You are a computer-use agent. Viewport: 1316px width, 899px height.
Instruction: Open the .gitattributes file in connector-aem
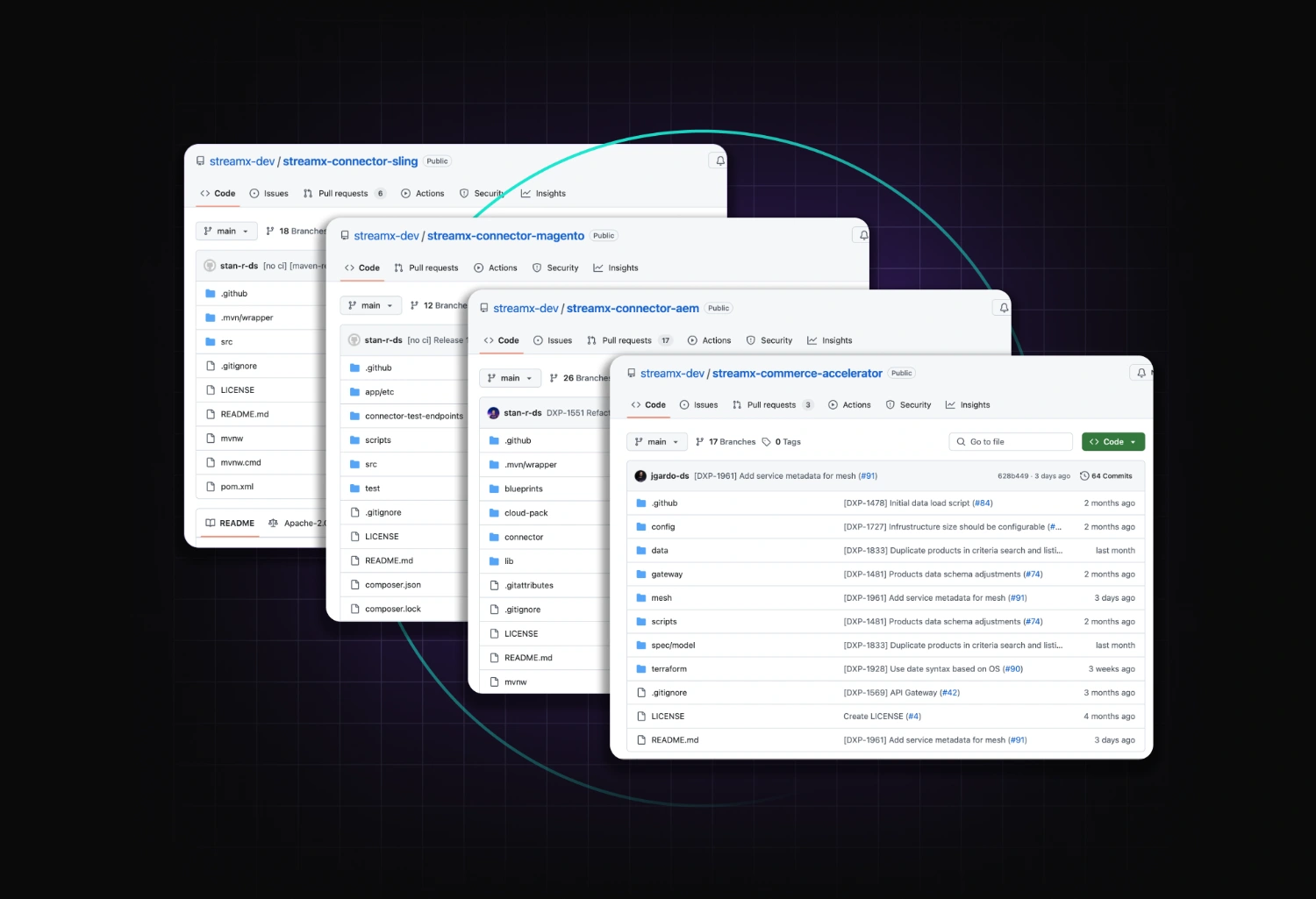tap(529, 585)
